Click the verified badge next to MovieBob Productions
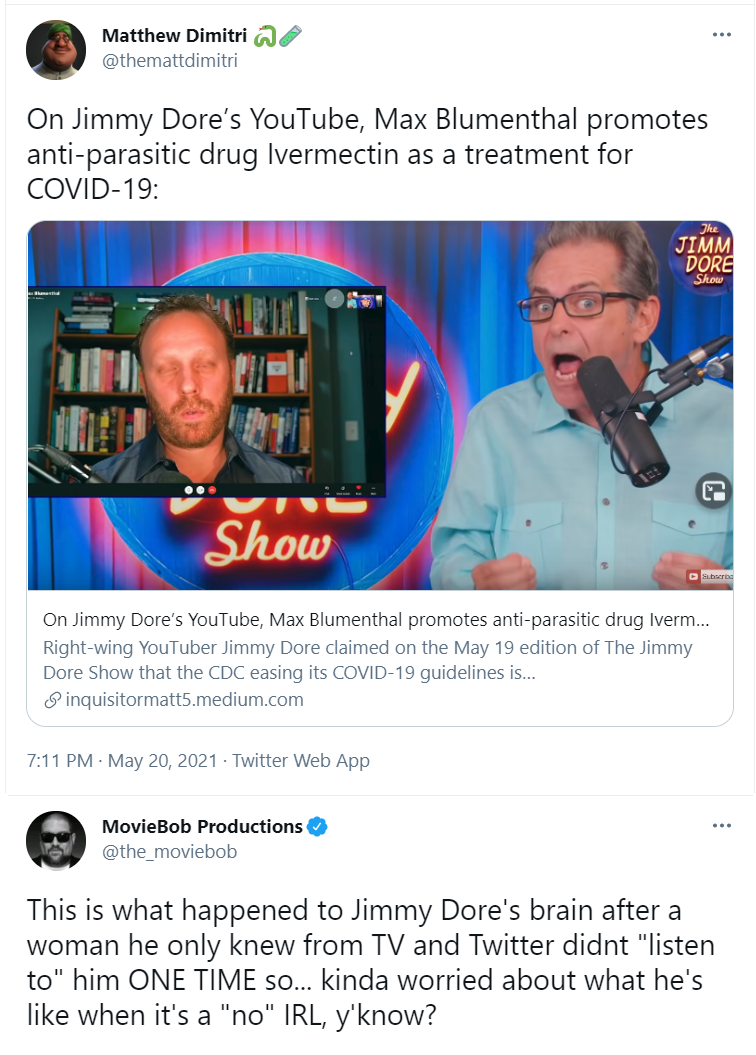The width and height of the screenshot is (756, 1055). tap(317, 826)
